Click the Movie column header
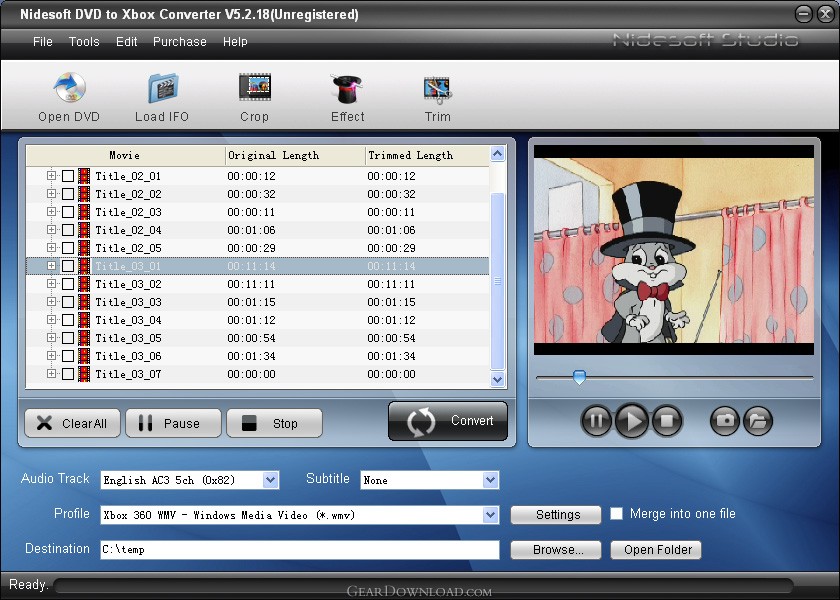The width and height of the screenshot is (840, 600). 125,155
